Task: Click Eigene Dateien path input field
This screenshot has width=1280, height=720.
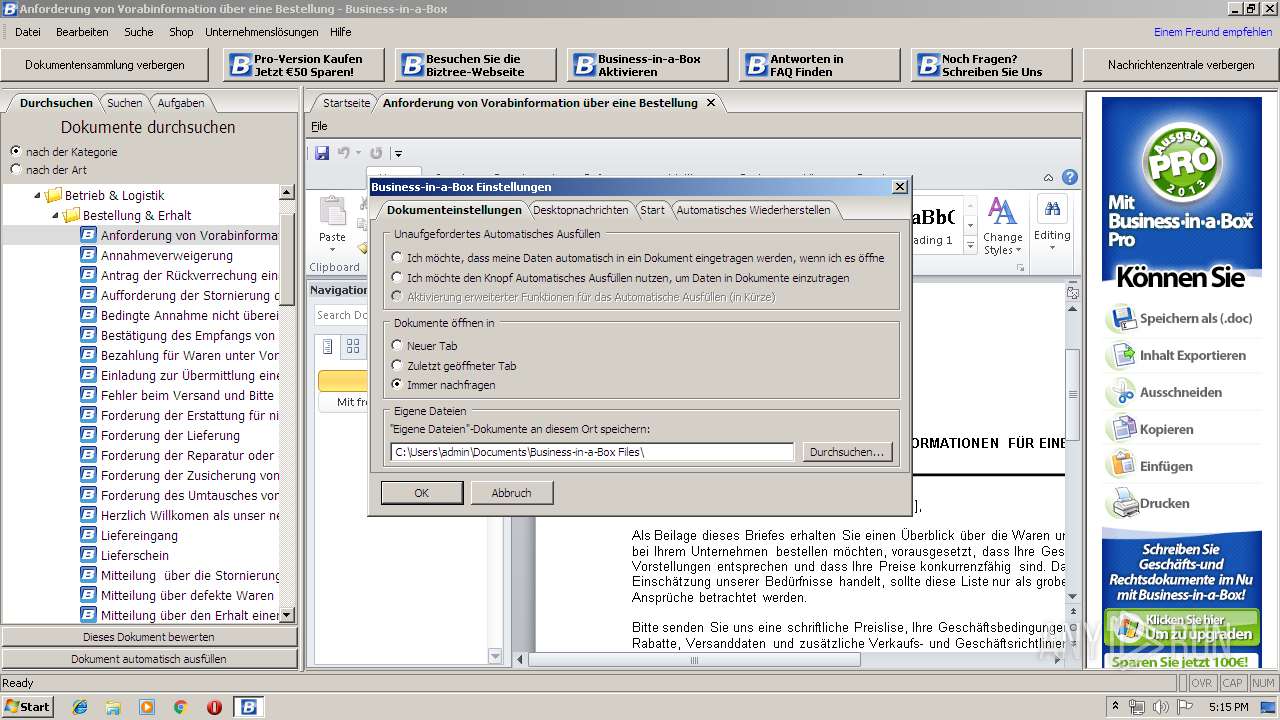Action: pos(592,452)
